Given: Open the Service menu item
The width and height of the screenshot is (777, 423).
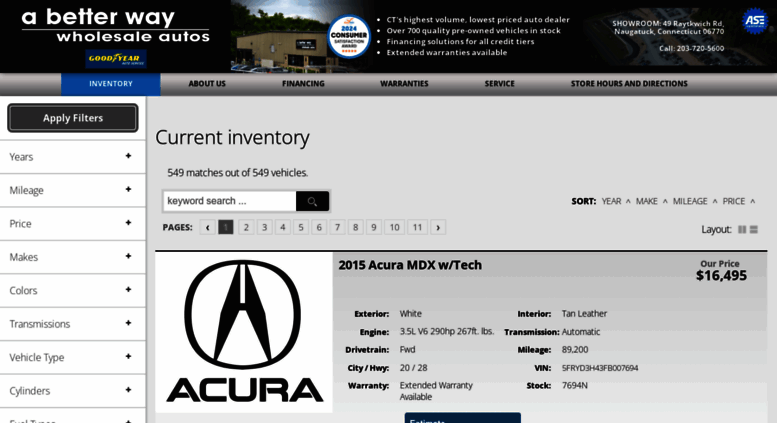Looking at the screenshot, I should point(500,84).
